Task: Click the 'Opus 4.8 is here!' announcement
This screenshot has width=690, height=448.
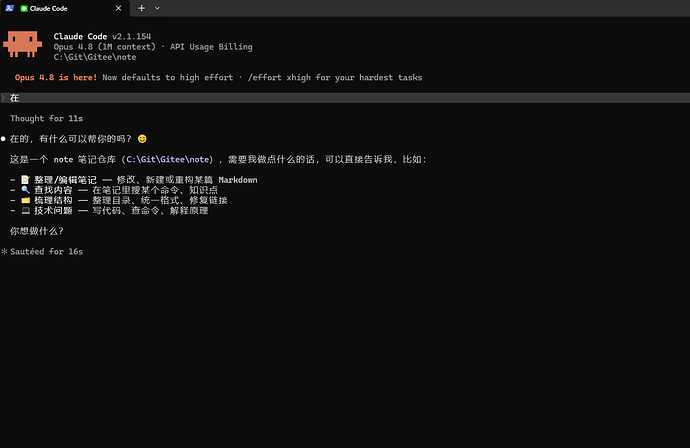Action: point(56,77)
